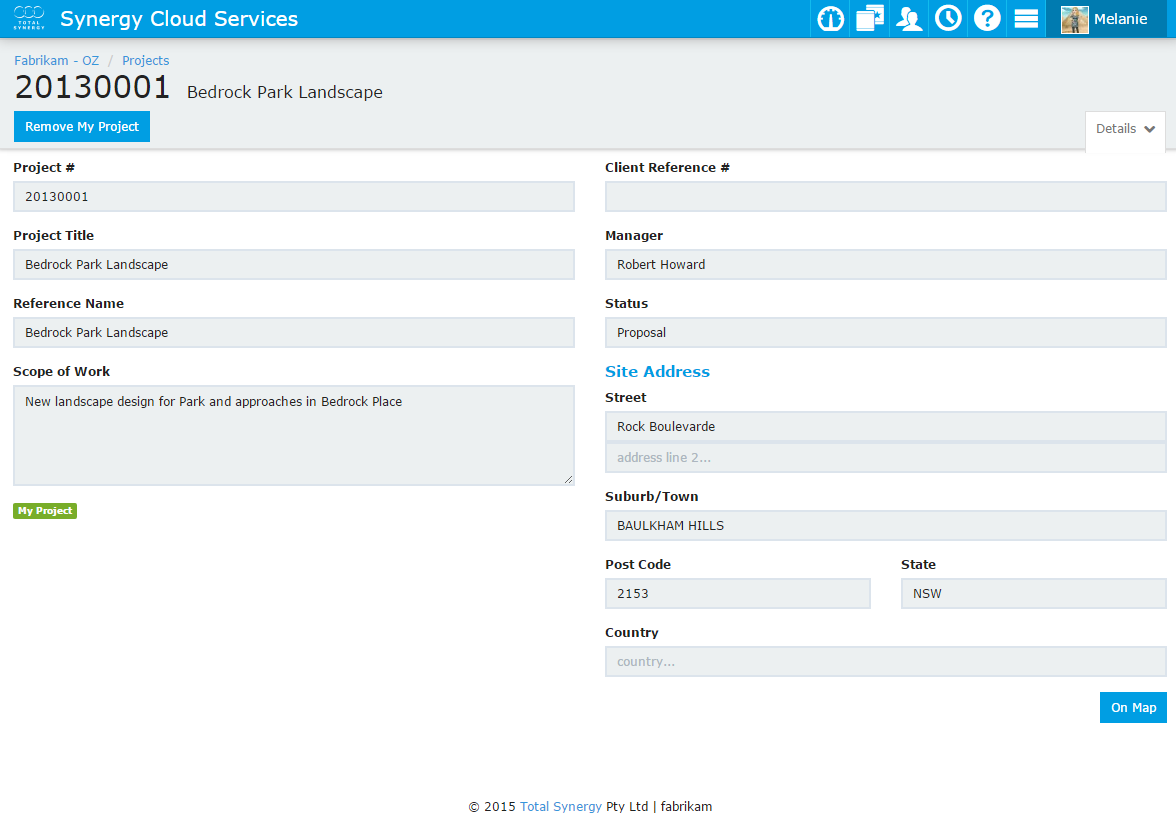Click the Bedrock Park Landscape heading subtitle

click(x=285, y=92)
